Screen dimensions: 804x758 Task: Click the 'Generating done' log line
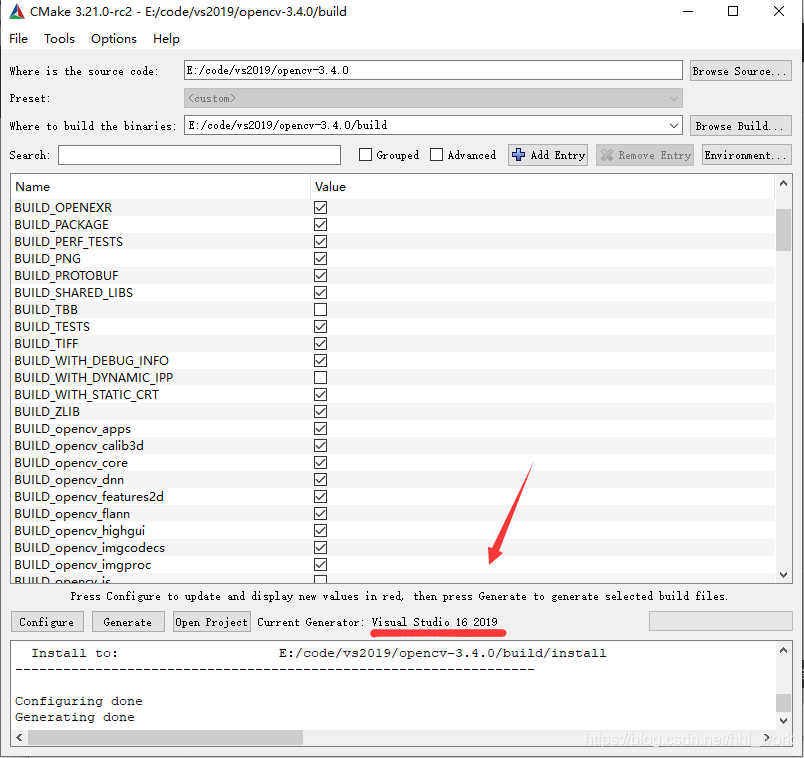(x=75, y=717)
